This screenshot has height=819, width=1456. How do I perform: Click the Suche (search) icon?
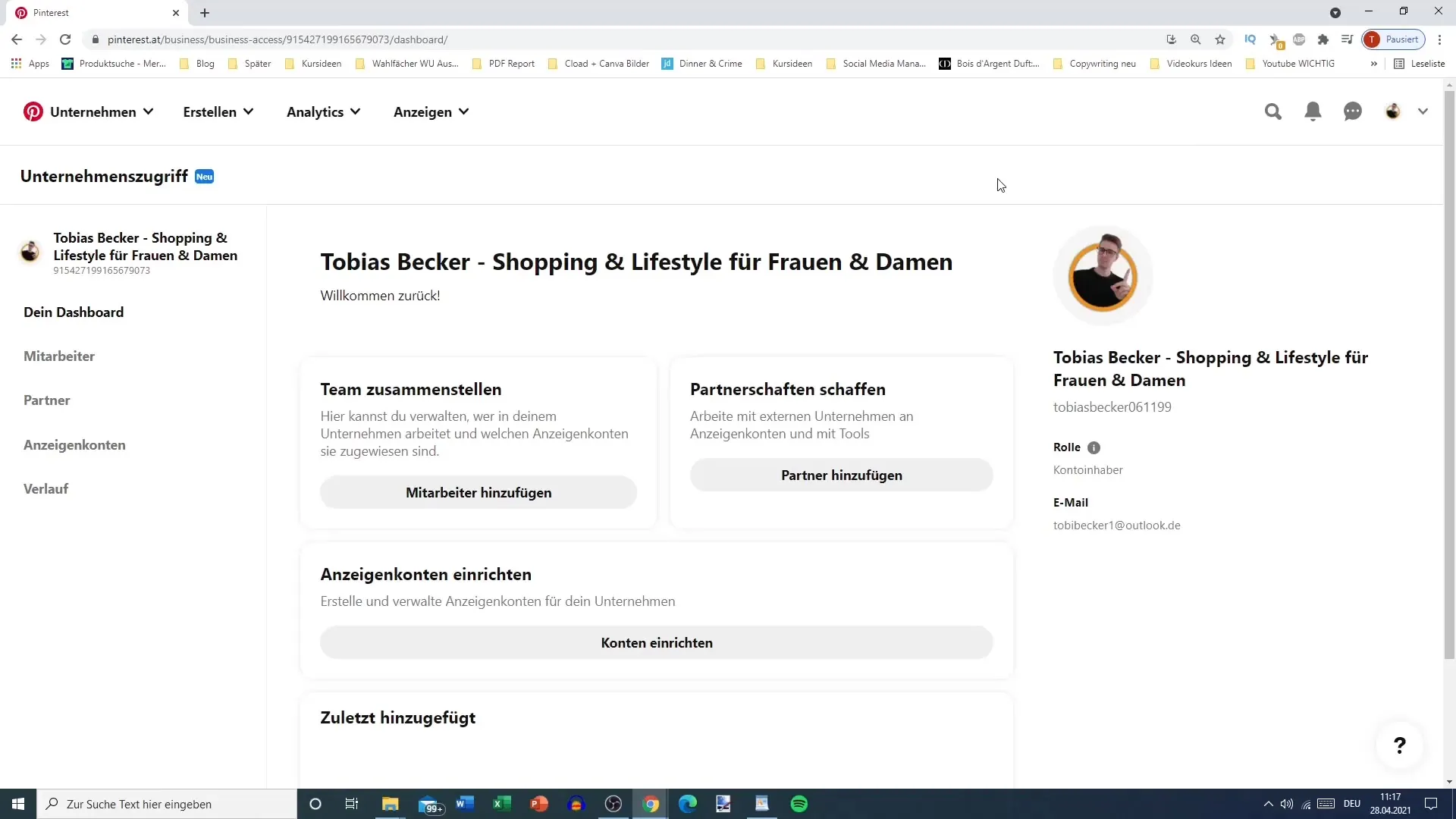click(x=1273, y=111)
